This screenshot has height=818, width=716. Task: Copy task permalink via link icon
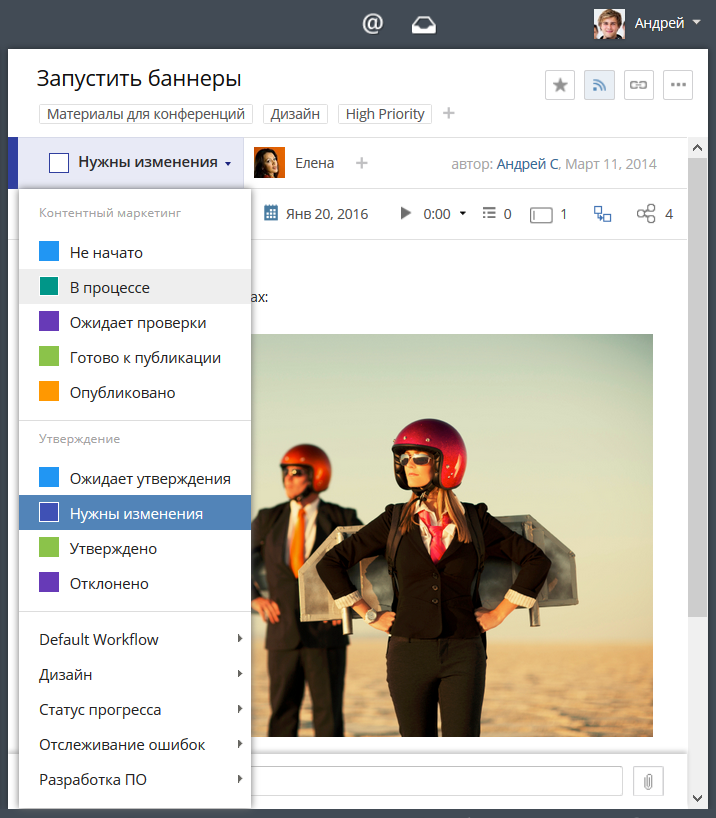638,85
